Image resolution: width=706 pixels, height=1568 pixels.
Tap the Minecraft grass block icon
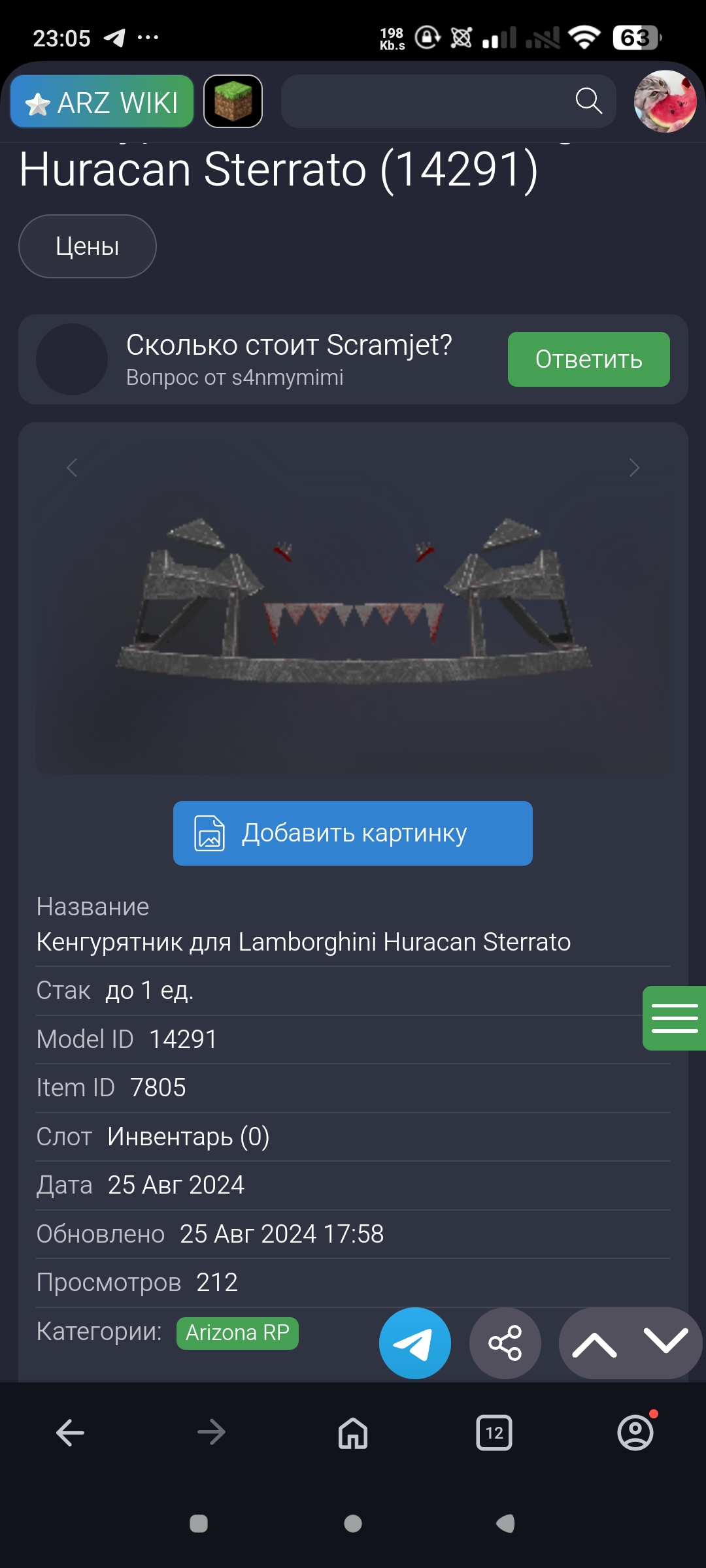tap(233, 101)
